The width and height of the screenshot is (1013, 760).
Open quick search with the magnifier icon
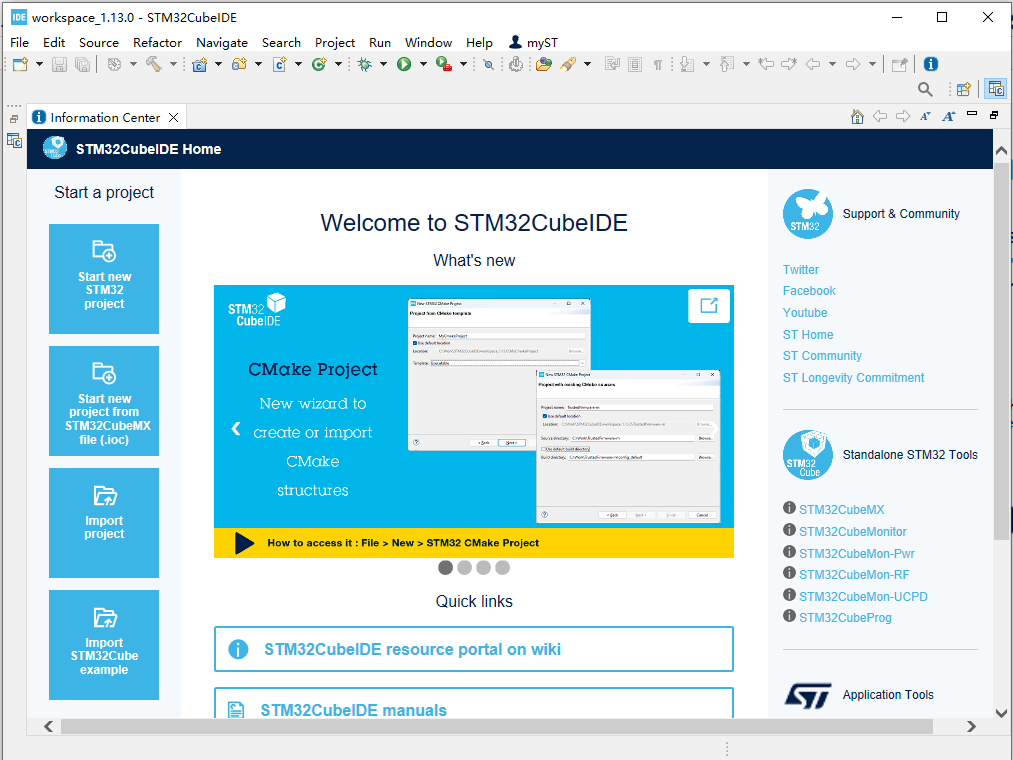(925, 89)
